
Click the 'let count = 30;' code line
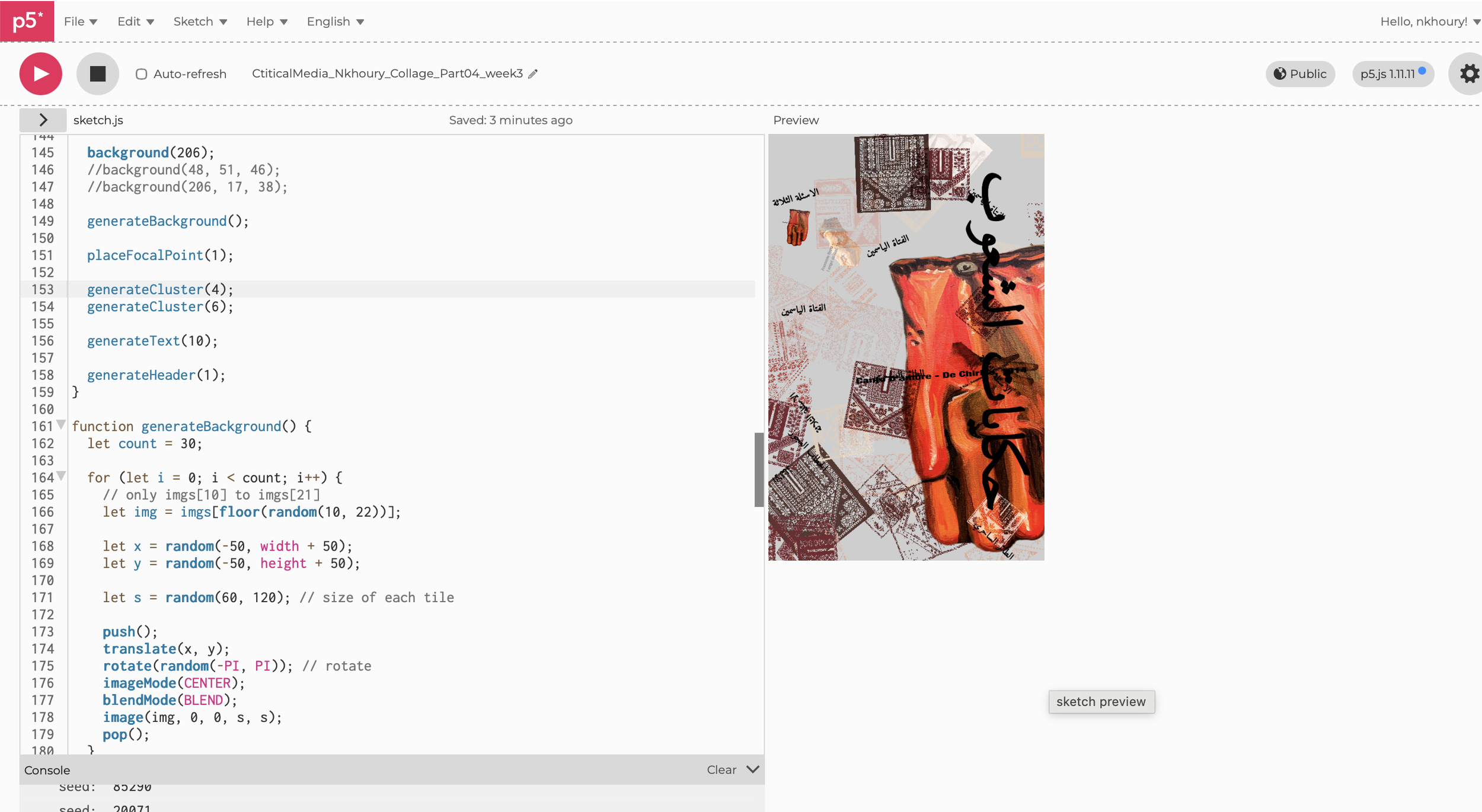pos(145,443)
